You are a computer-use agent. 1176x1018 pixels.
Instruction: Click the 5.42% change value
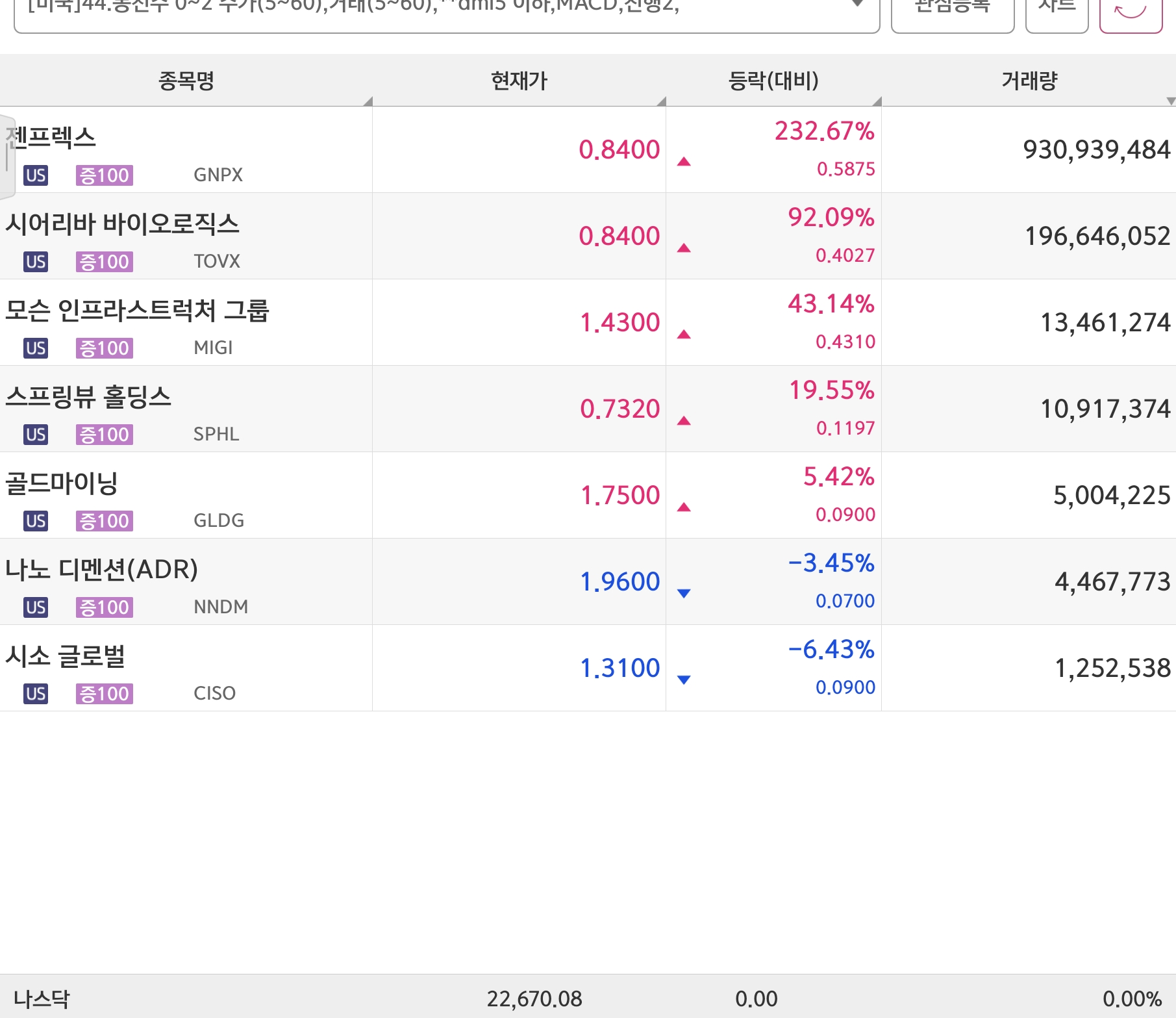(x=839, y=477)
